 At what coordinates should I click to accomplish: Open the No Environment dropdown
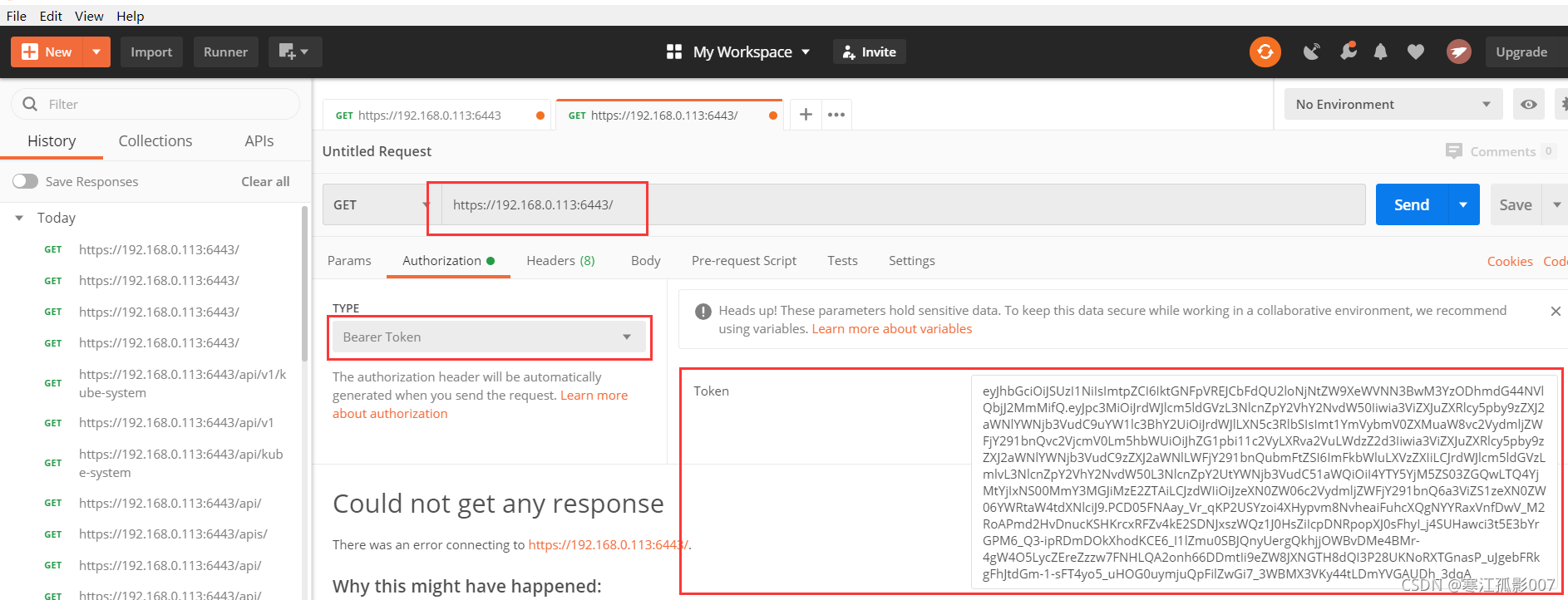[x=1393, y=104]
